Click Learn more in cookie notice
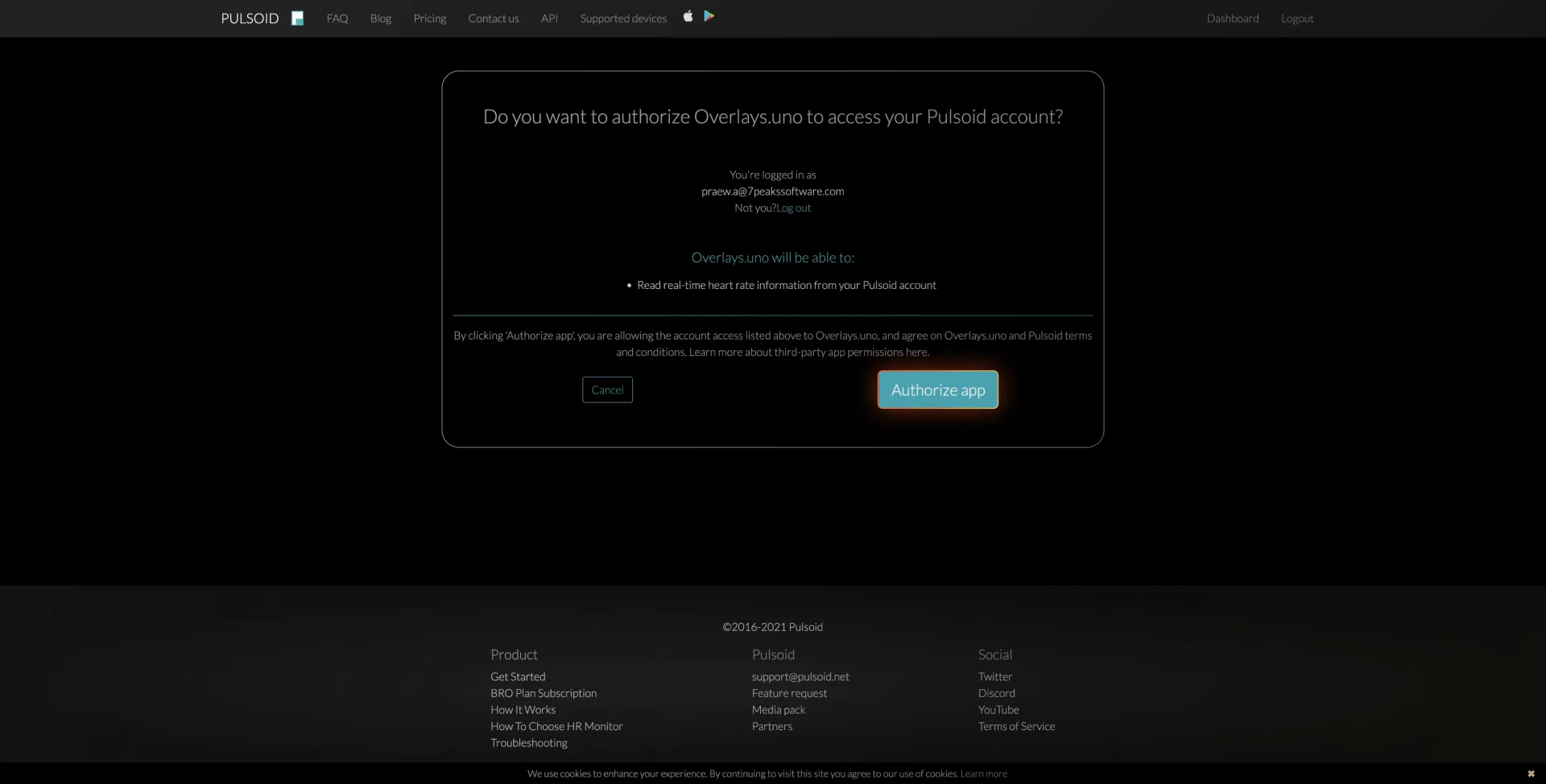Screen dimensions: 1546x784 point(983,774)
